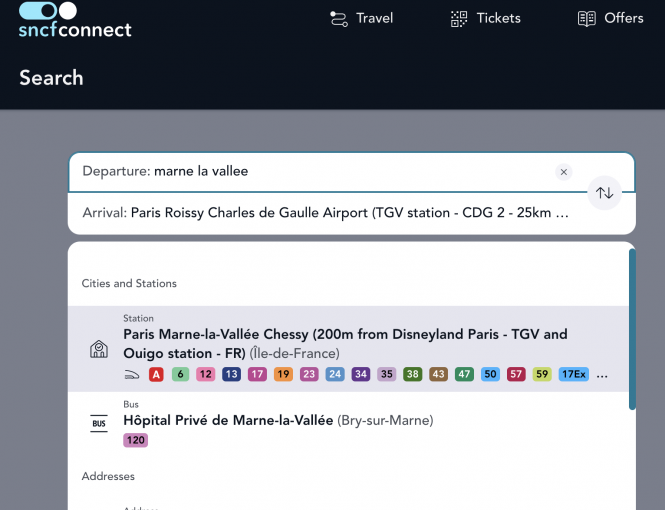The height and width of the screenshot is (510, 665).
Task: Click the Search page title
Action: [x=51, y=78]
